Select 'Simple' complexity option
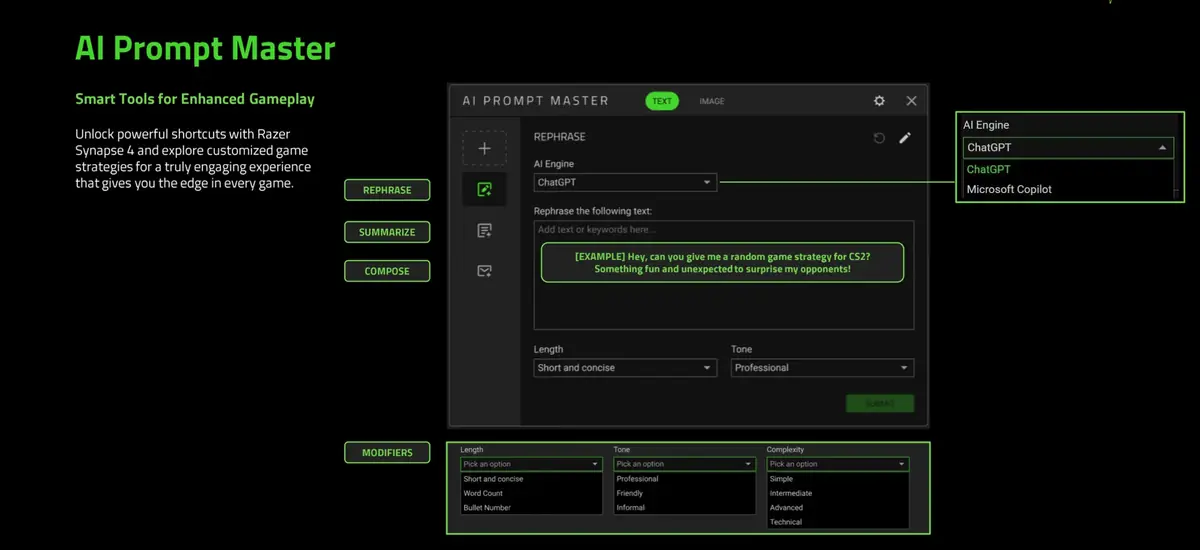The image size is (1200, 550). pos(781,479)
